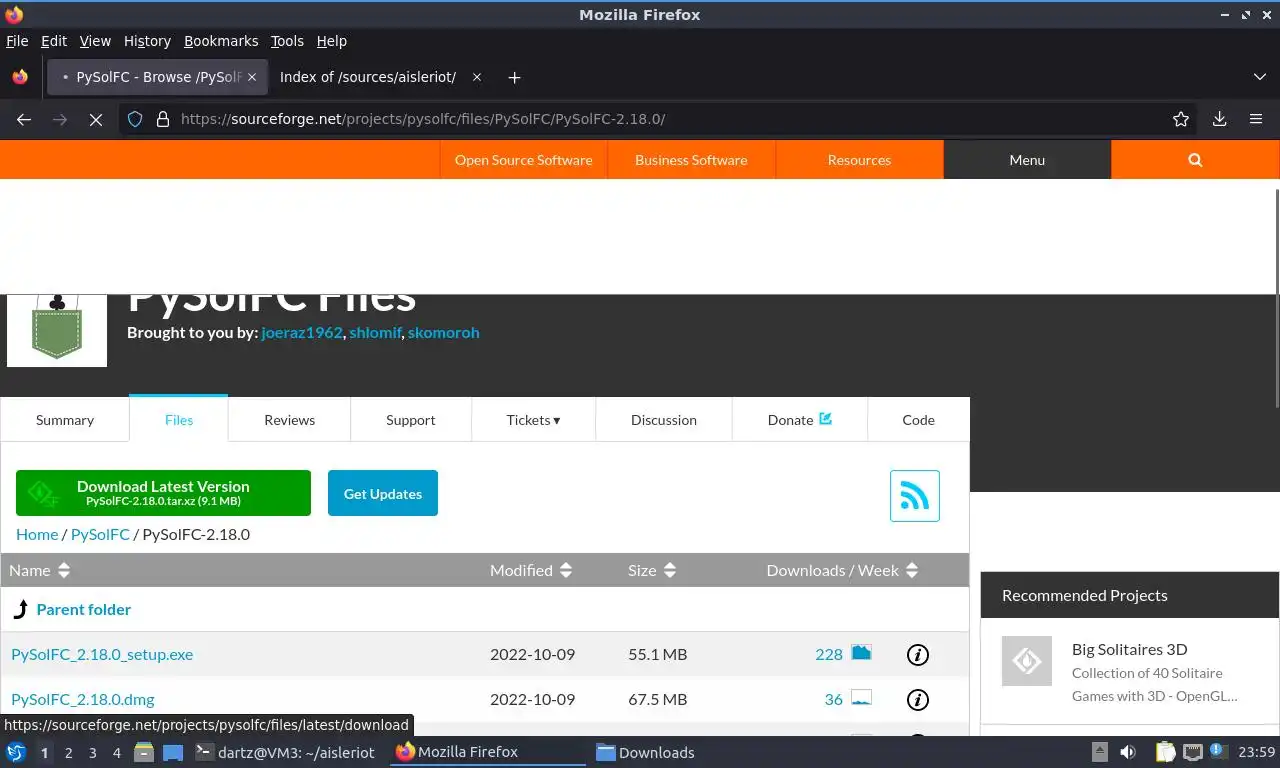The width and height of the screenshot is (1280, 768).
Task: Click the Download Latest Version button
Action: coord(163,493)
